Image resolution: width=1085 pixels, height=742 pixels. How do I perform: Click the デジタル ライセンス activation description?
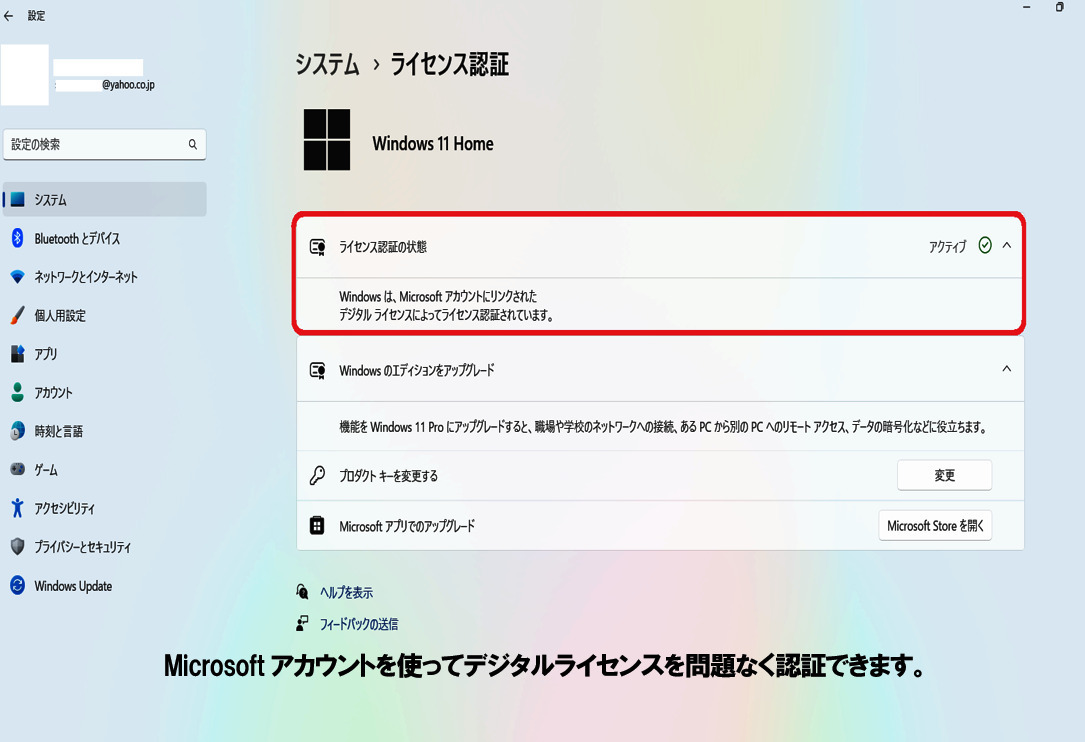point(446,305)
